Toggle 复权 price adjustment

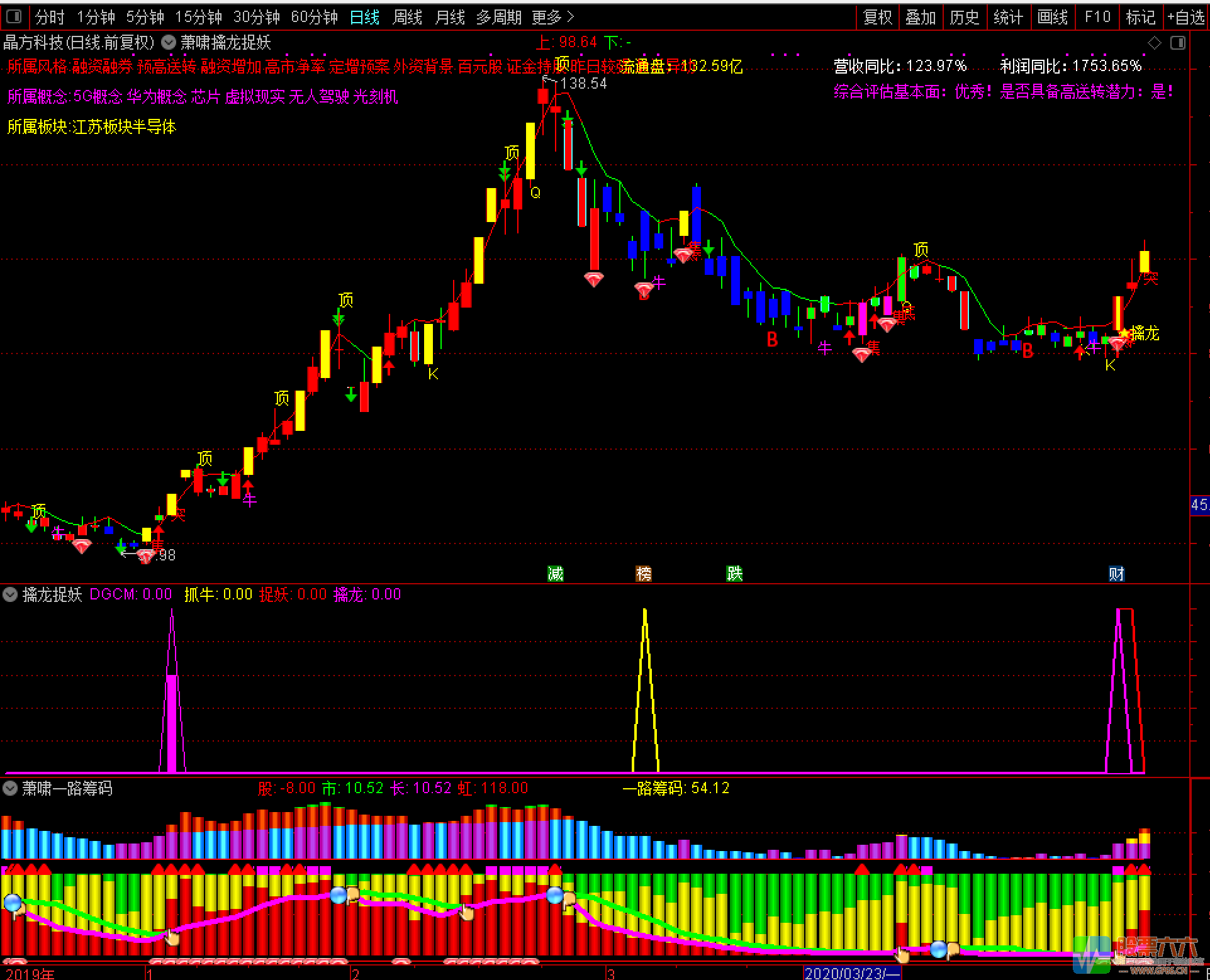878,17
